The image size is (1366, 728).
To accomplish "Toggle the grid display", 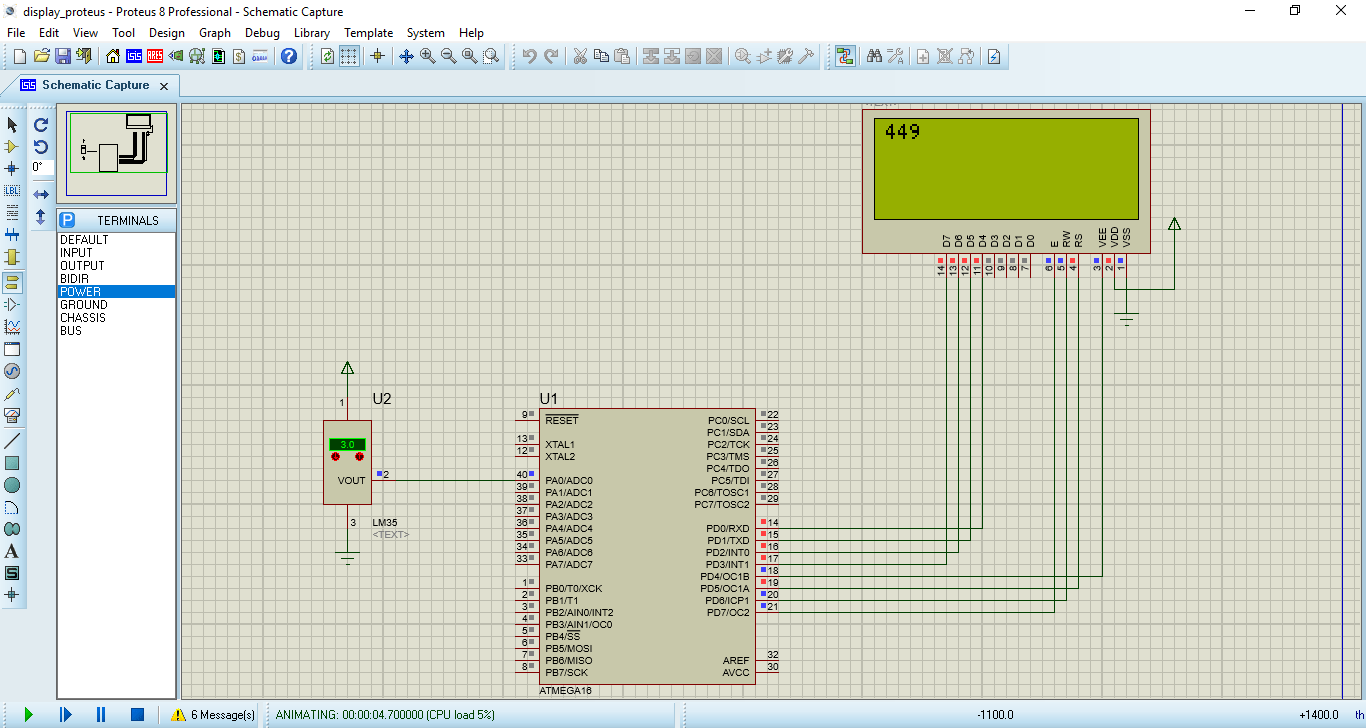I will pos(345,56).
